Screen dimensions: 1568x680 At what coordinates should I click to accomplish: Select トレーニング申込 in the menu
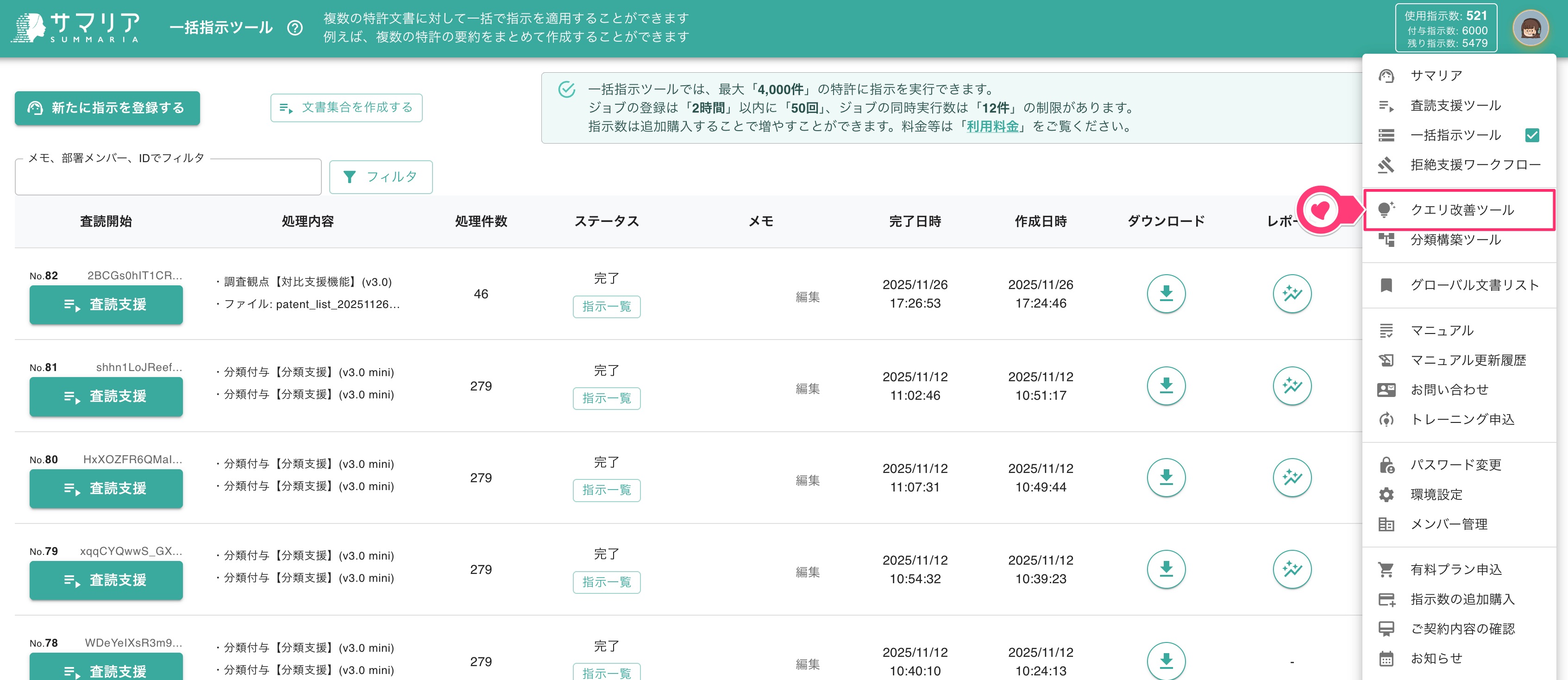(1459, 420)
